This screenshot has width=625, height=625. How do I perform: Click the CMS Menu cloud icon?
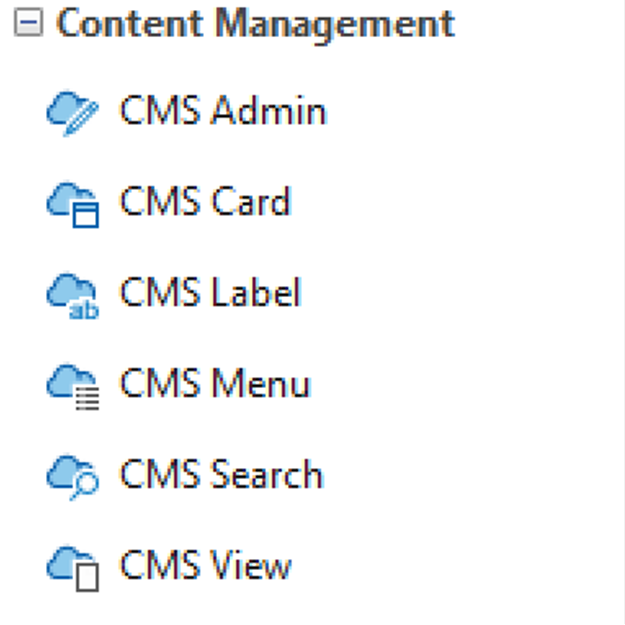coord(73,387)
